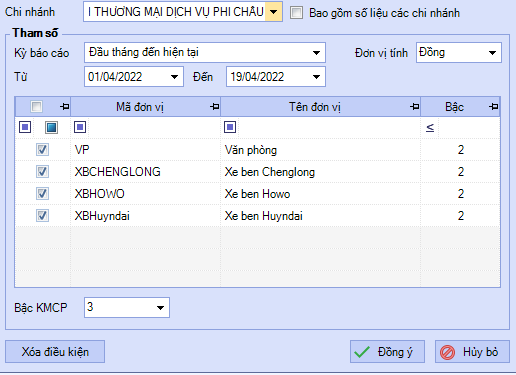Click the Bậc filter field
The width and height of the screenshot is (516, 375).
point(469,127)
